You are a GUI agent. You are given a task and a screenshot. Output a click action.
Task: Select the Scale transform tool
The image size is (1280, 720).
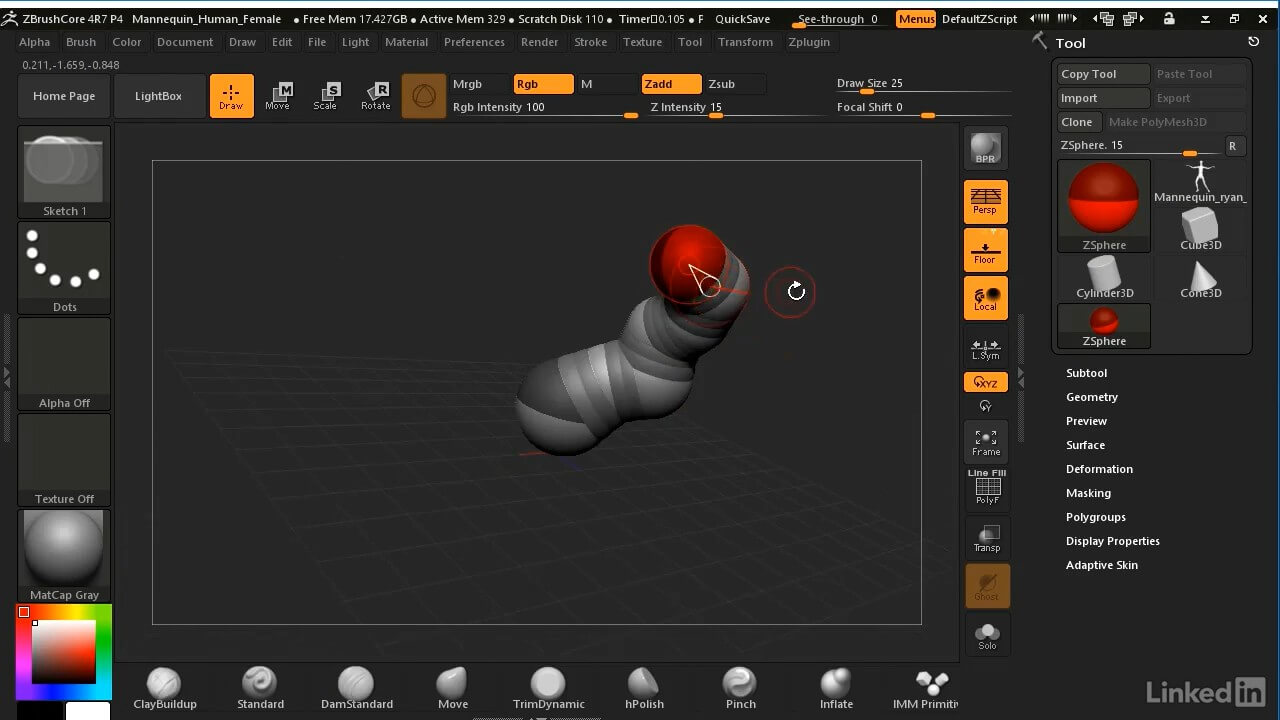pos(326,96)
